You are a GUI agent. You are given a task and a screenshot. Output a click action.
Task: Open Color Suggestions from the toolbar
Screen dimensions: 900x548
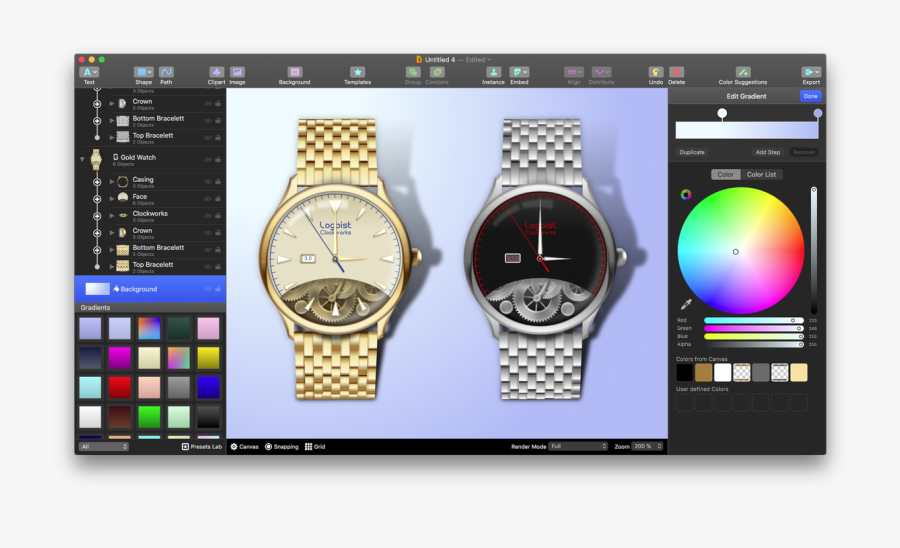click(x=743, y=72)
